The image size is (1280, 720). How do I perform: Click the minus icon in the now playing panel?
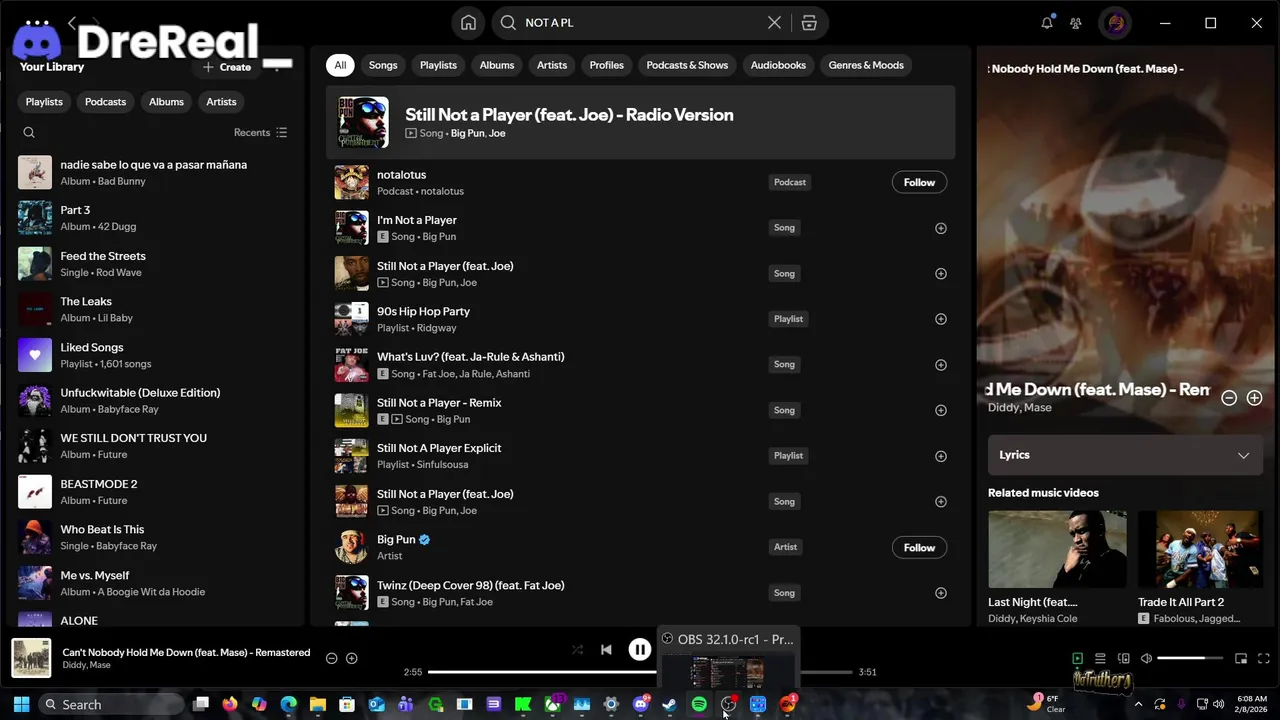click(1229, 398)
